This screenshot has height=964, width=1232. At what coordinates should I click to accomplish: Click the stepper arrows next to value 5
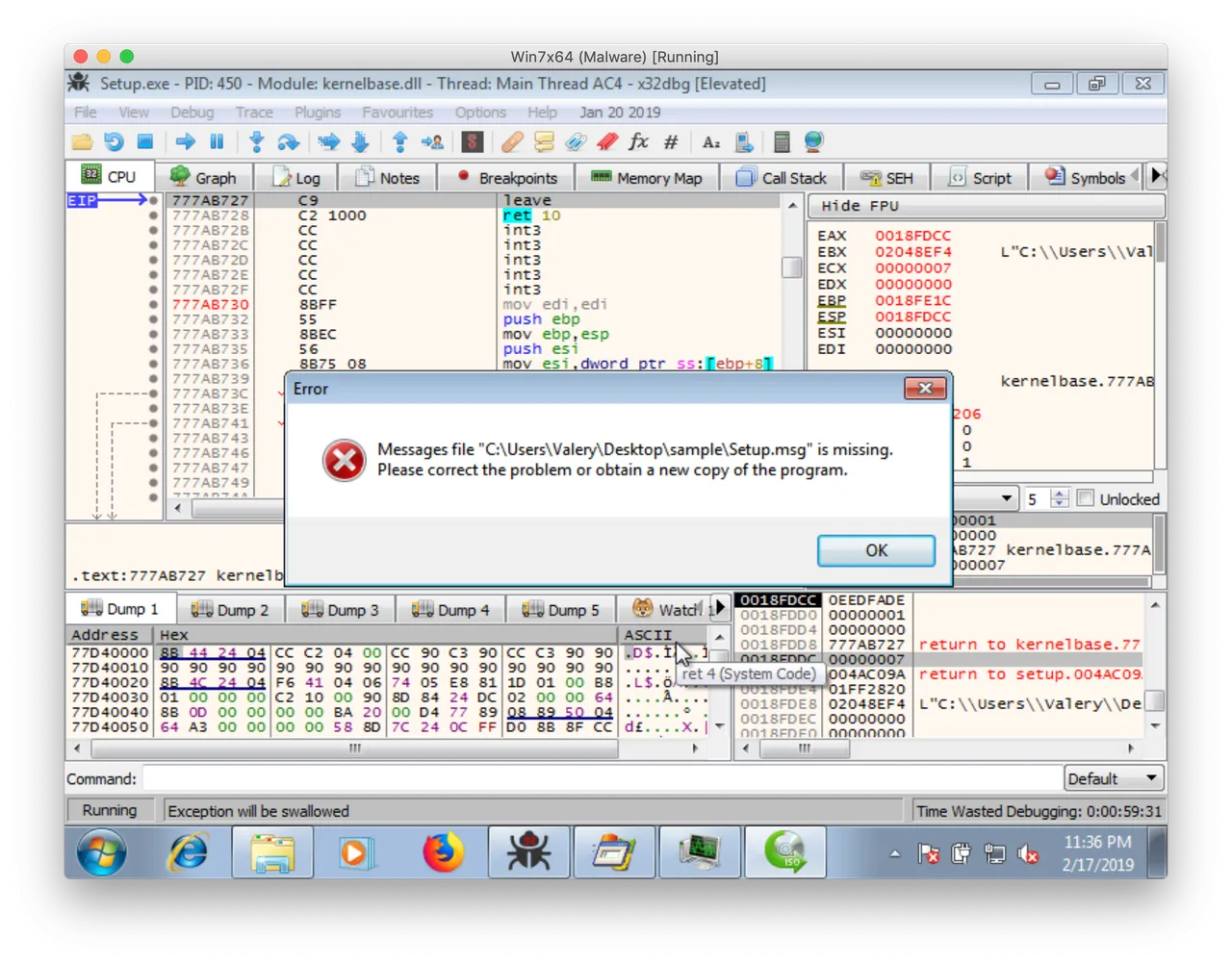tap(1059, 498)
